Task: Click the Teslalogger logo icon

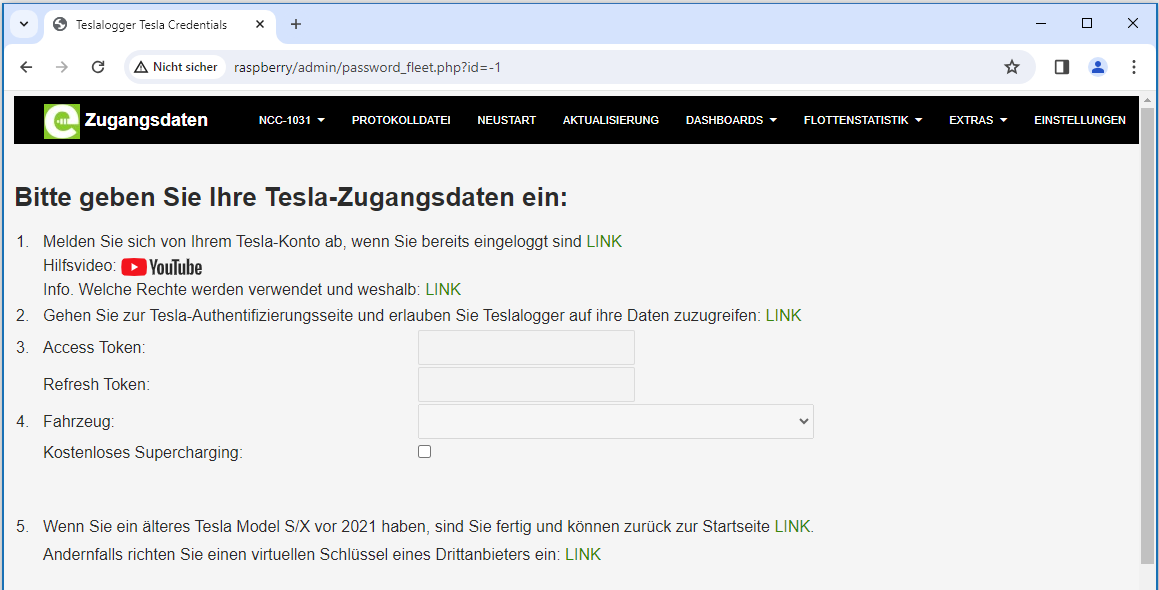Action: click(x=61, y=121)
